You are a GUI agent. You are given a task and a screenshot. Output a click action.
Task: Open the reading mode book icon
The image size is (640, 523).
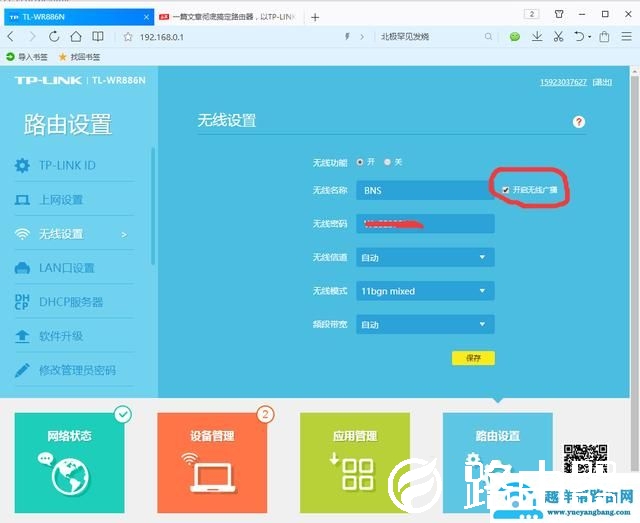pyautogui.click(x=98, y=37)
